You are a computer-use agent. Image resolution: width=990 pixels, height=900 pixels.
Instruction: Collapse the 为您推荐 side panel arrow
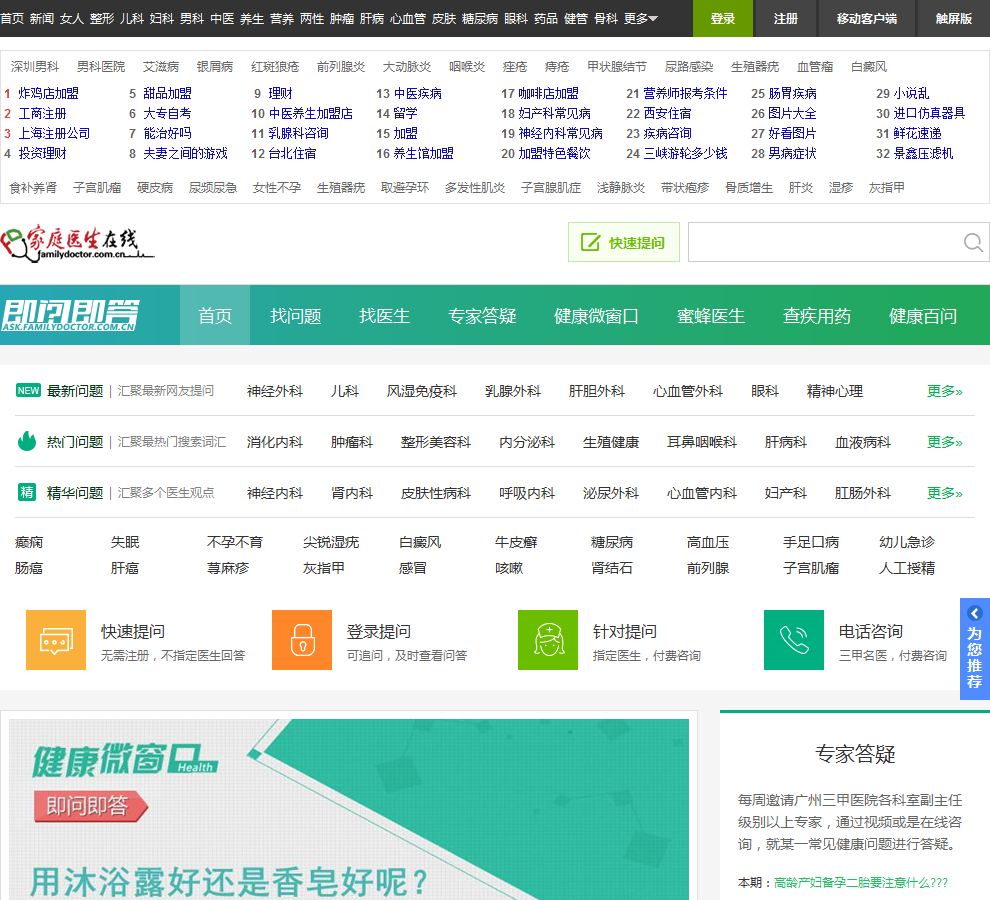tap(975, 613)
